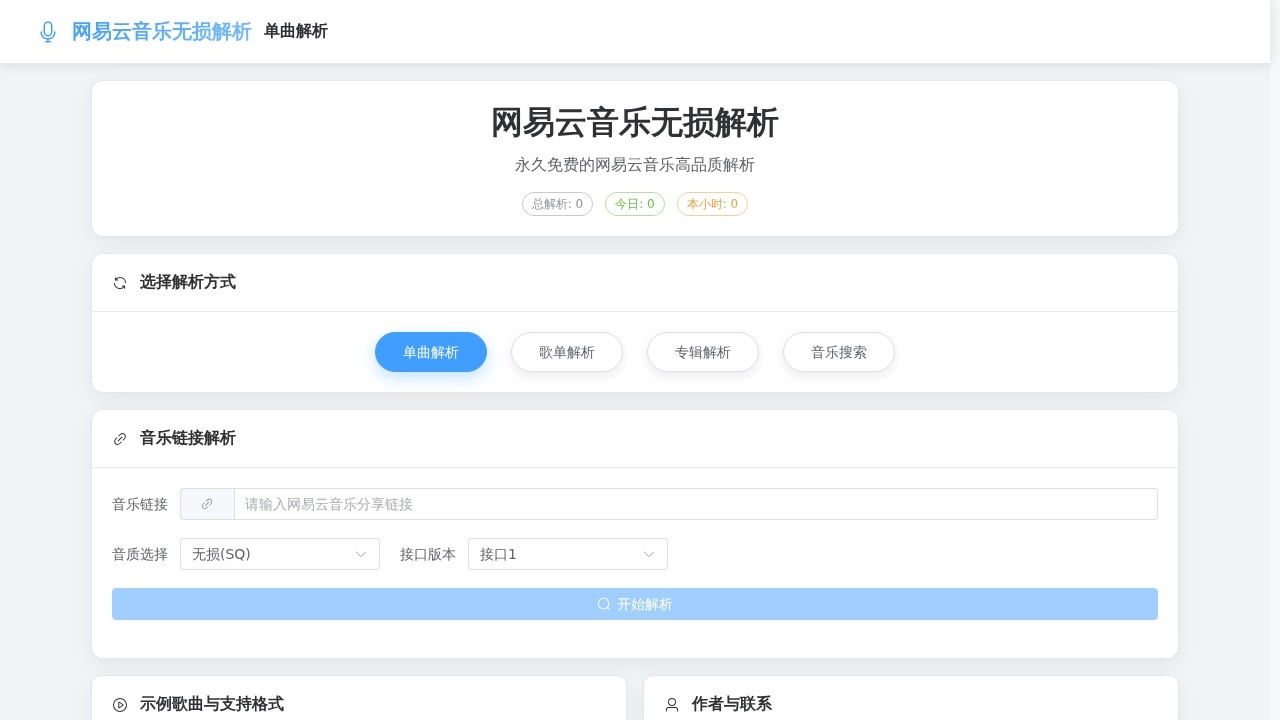Click the 网易云音乐无损解析 logo text
Screen dimensions: 1280x720
[161, 31]
